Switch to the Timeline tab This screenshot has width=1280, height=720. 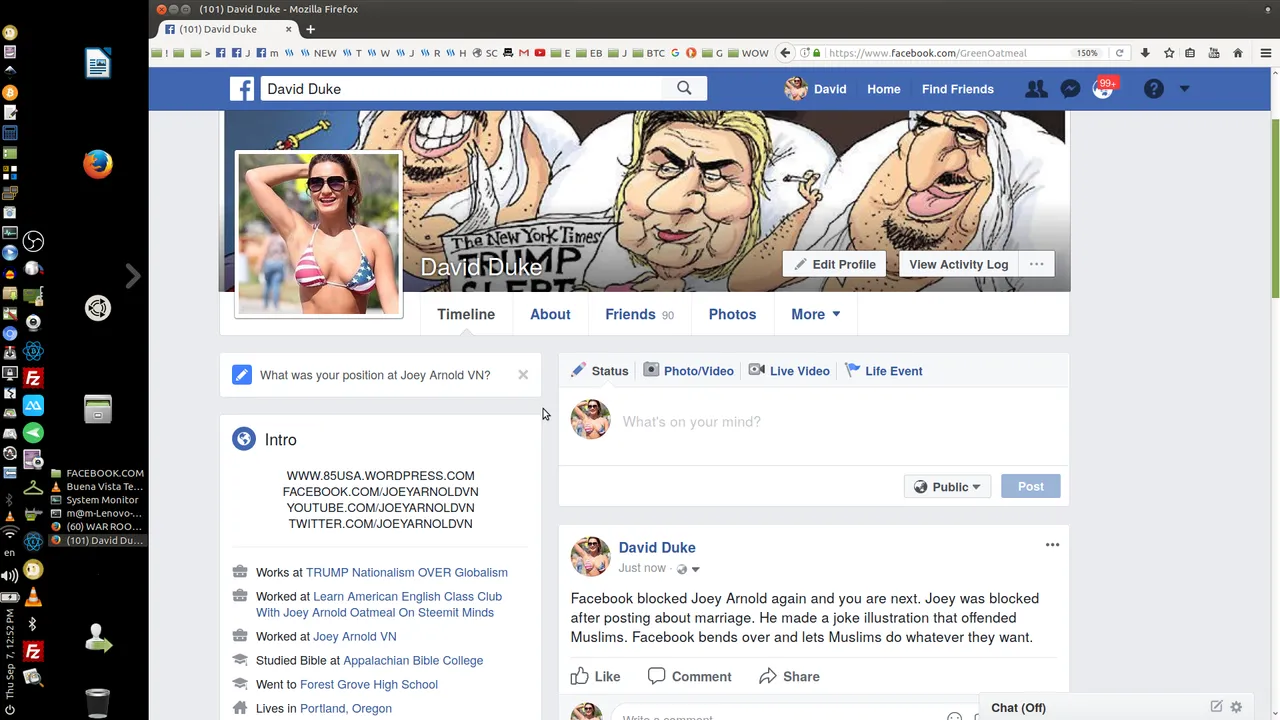466,314
